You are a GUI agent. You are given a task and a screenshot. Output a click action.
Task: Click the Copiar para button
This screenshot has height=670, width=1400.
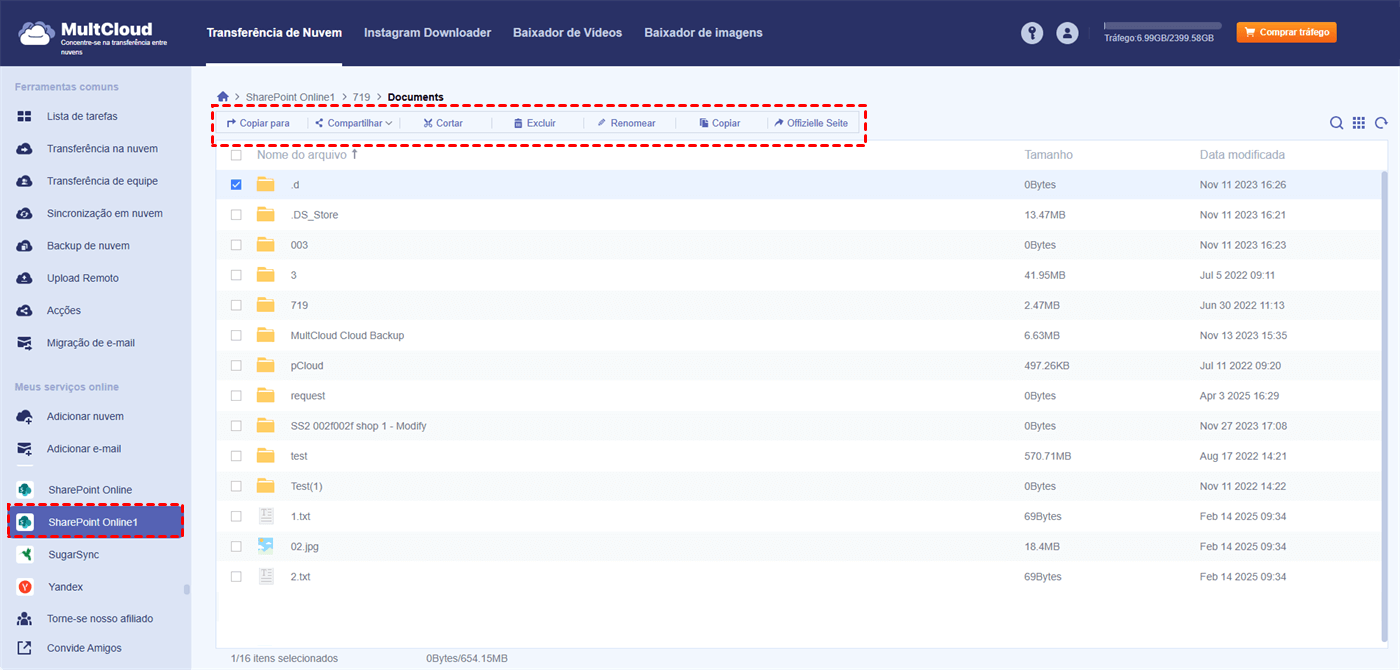[x=258, y=123]
